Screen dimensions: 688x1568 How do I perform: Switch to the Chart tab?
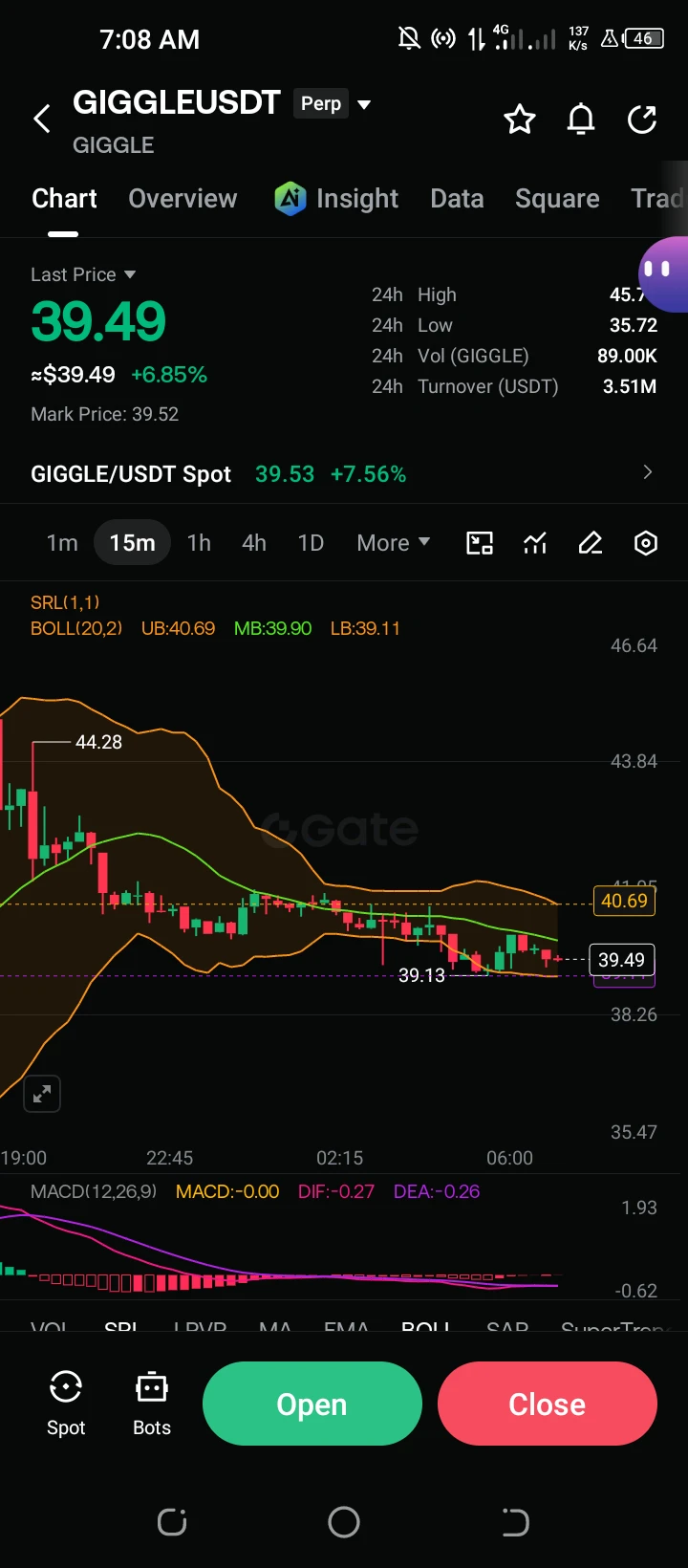[64, 198]
